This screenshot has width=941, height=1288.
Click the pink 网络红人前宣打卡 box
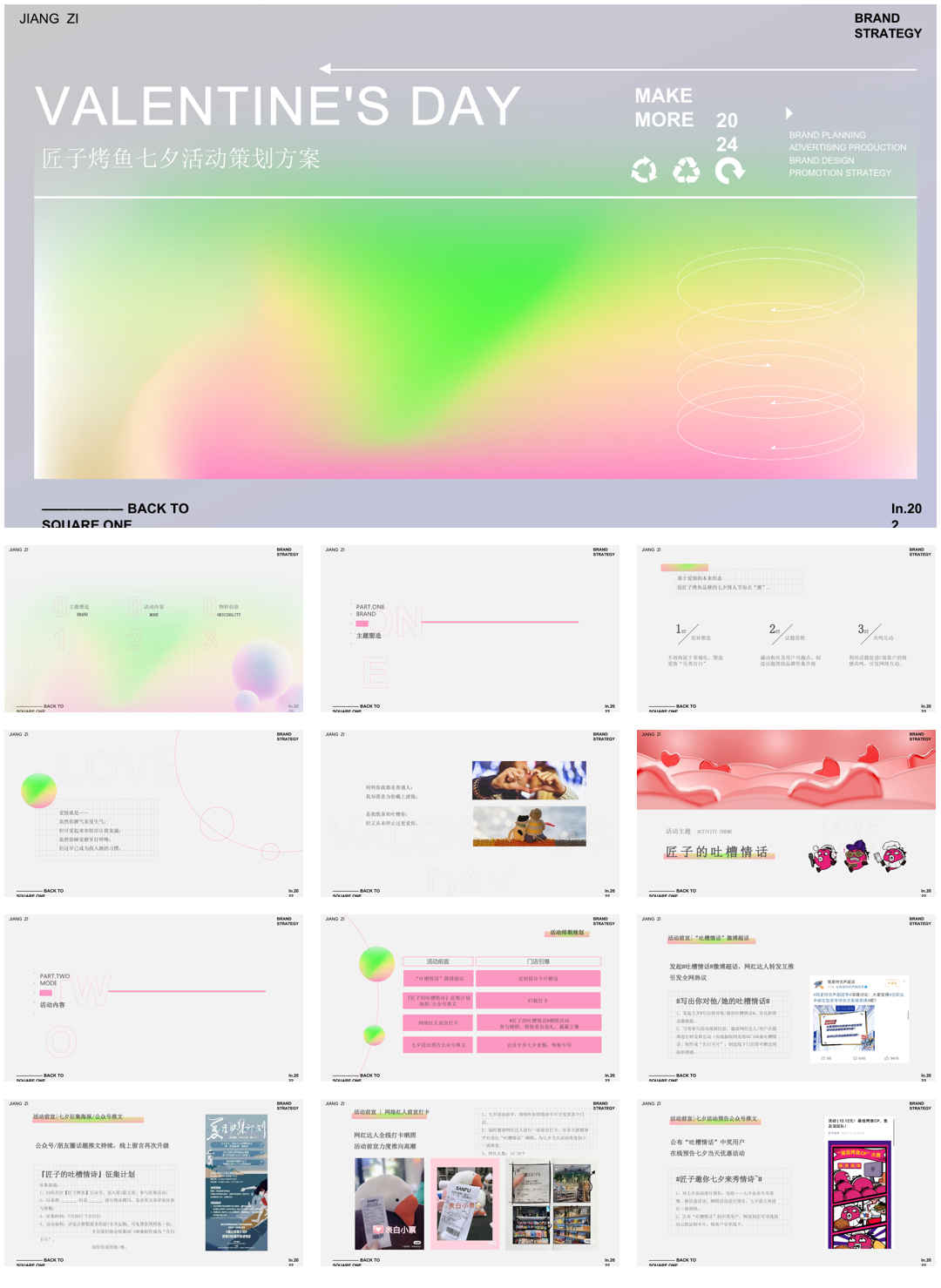tap(438, 1022)
